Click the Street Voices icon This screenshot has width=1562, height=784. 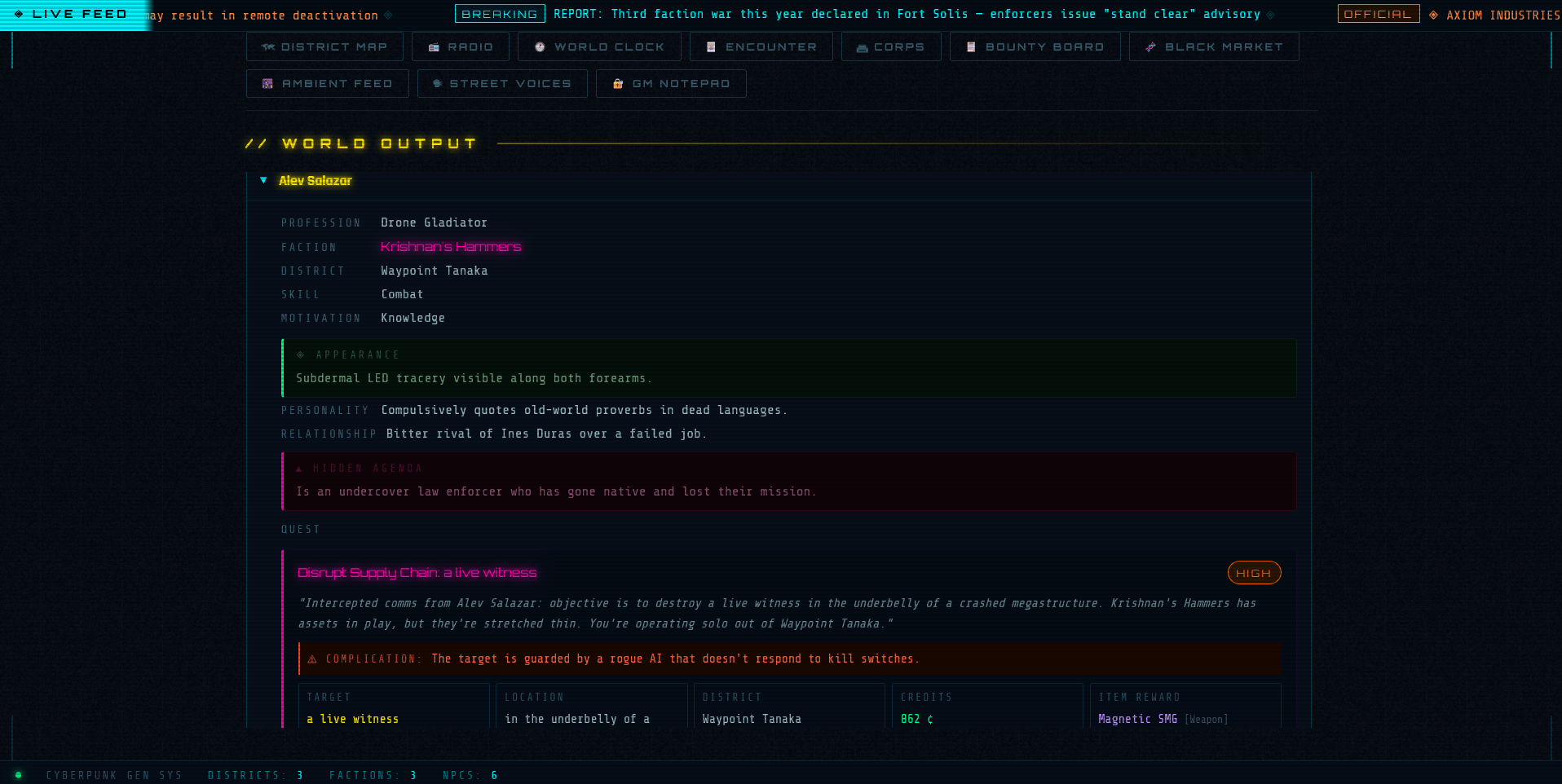437,84
